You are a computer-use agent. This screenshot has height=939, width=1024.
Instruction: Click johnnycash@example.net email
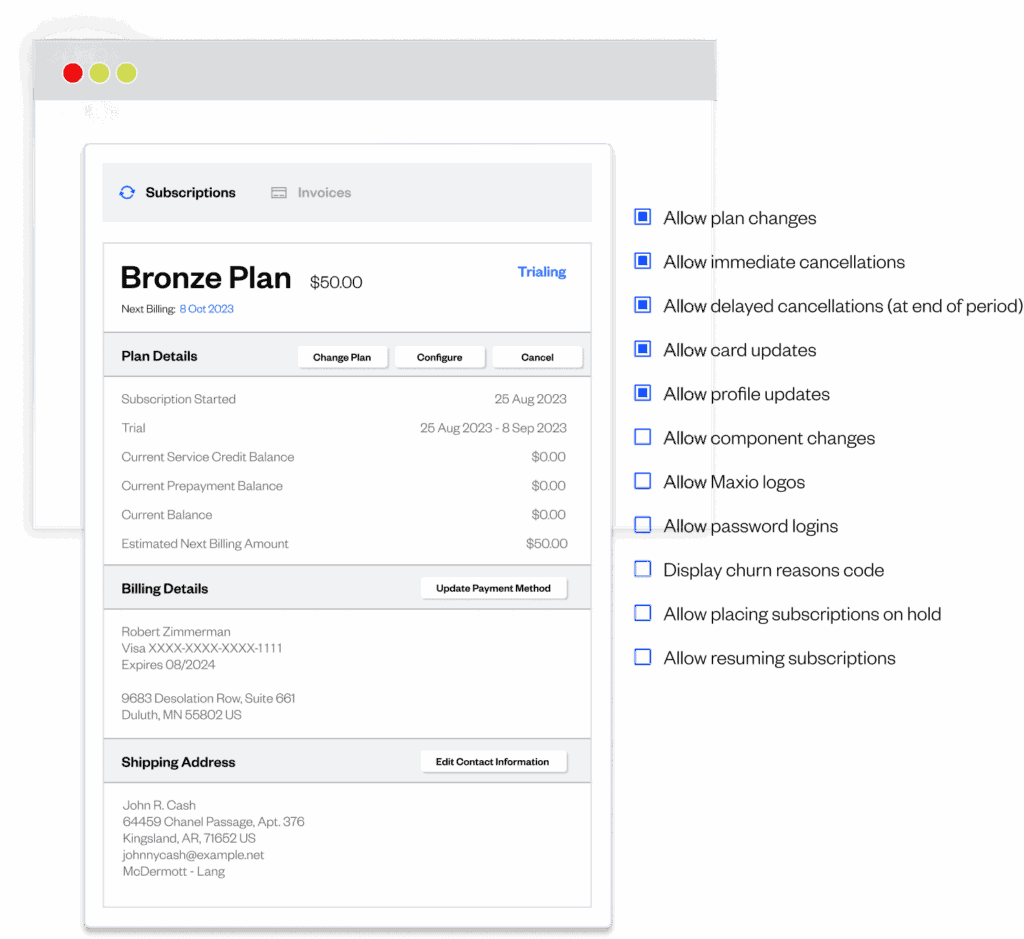193,855
